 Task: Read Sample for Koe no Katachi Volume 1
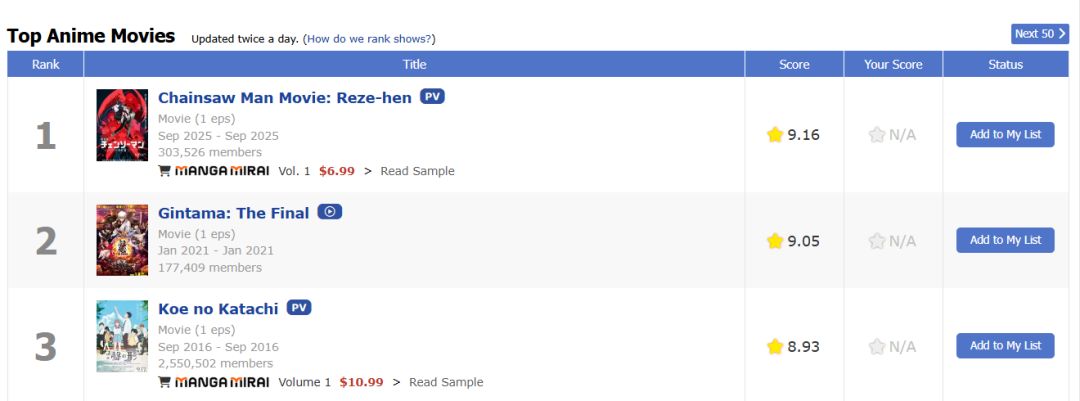coord(446,382)
